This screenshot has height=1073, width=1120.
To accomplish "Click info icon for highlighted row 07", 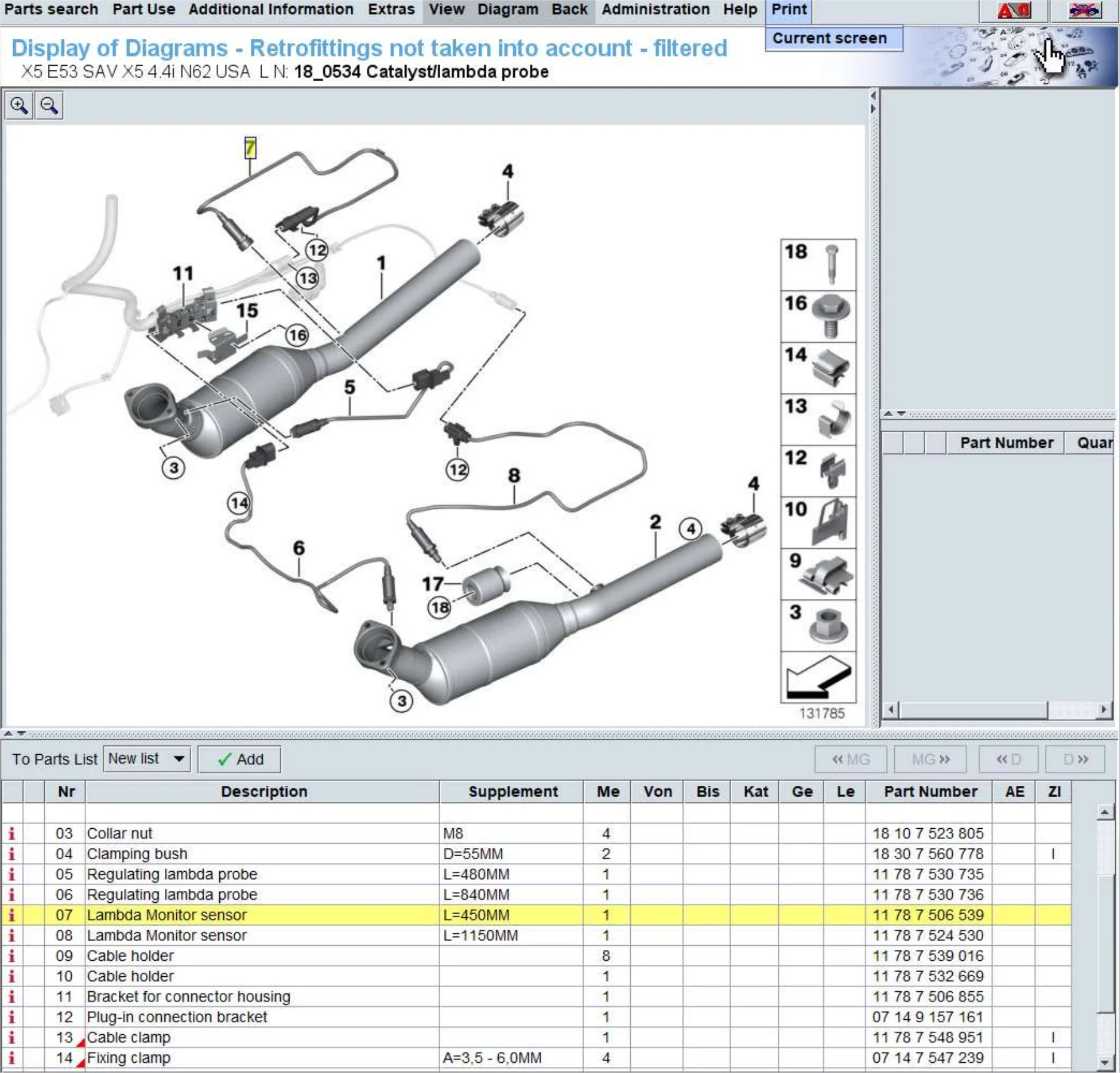I will coord(11,915).
